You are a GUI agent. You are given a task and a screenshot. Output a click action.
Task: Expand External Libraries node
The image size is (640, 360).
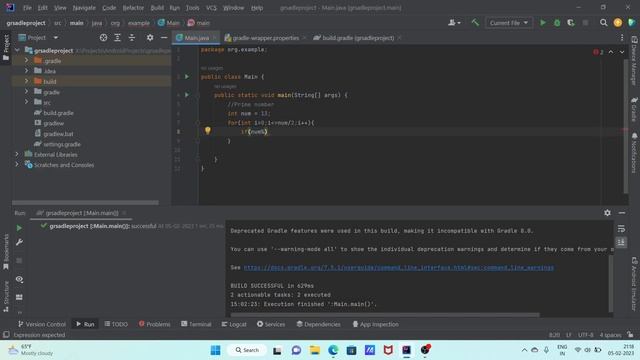tap(17, 154)
